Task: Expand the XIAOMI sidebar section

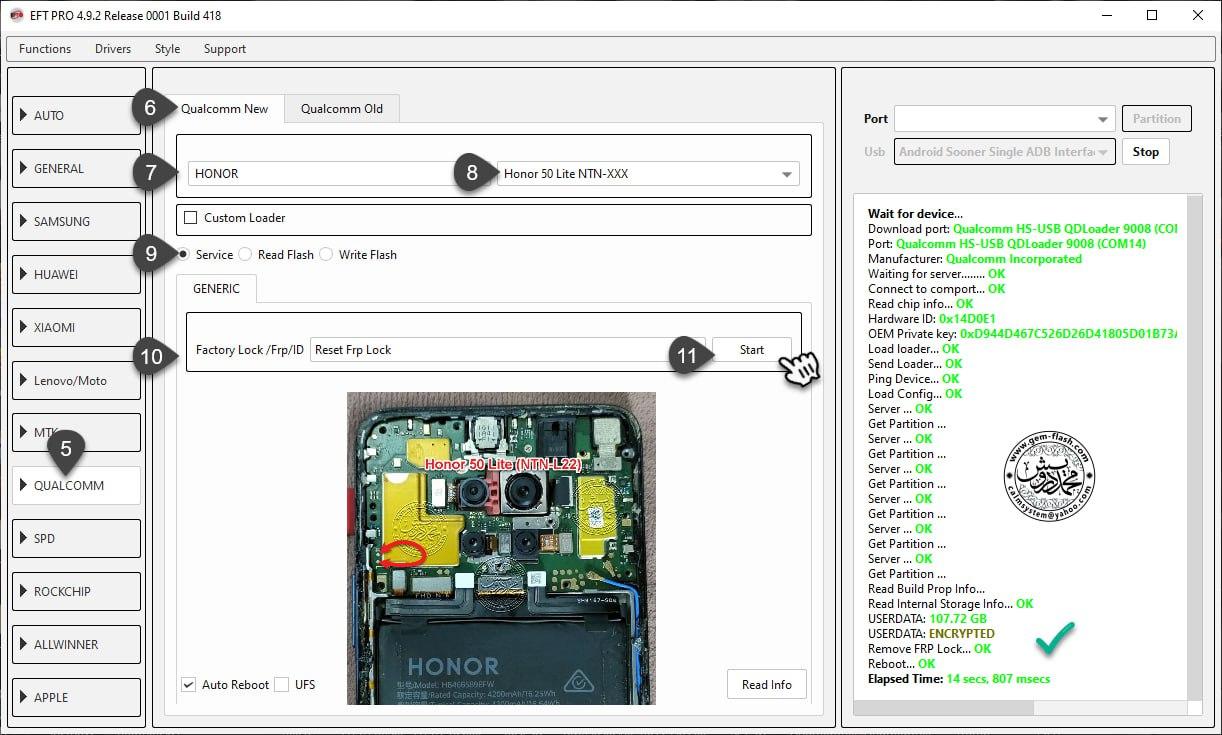Action: click(x=77, y=327)
